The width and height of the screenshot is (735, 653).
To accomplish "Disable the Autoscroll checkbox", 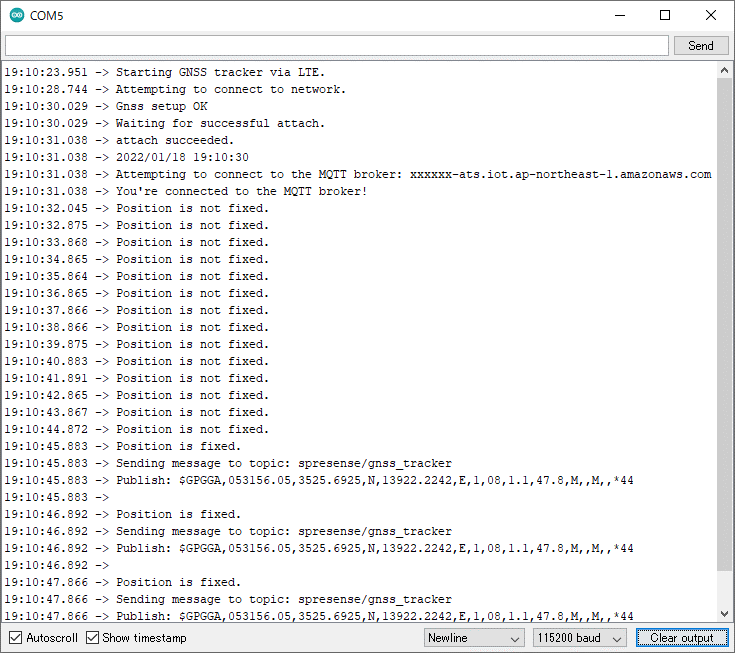I will pos(16,638).
